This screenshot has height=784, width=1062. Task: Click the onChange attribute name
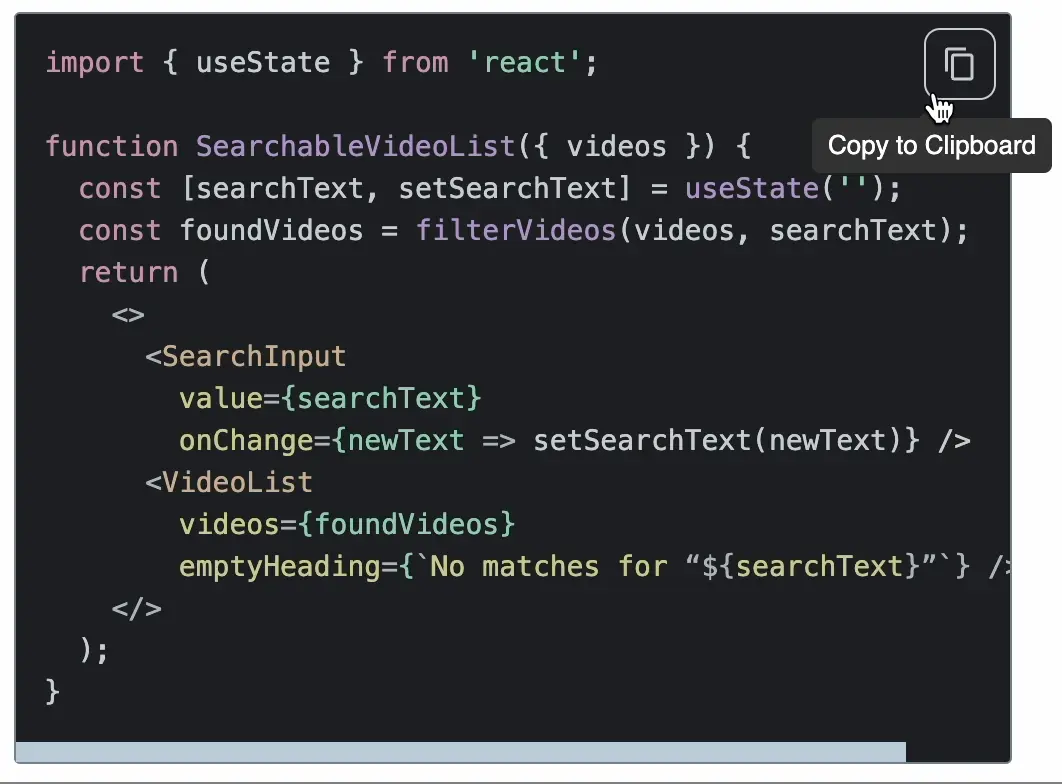click(246, 440)
